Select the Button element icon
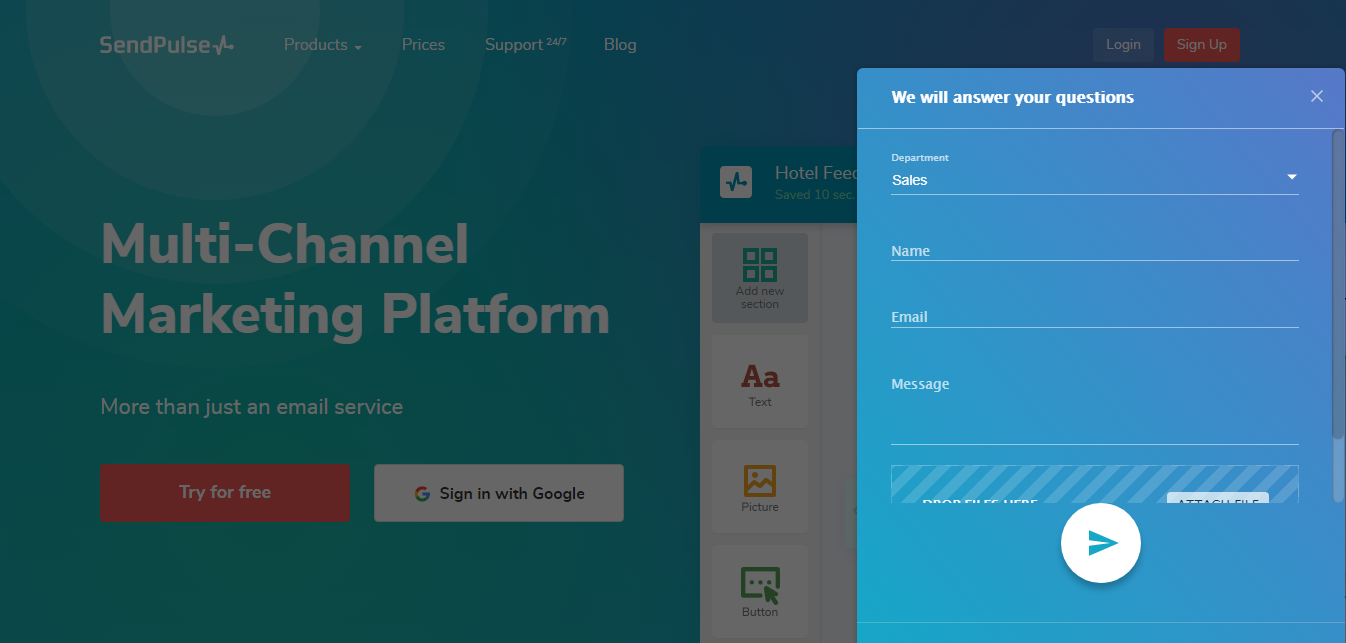 [760, 585]
